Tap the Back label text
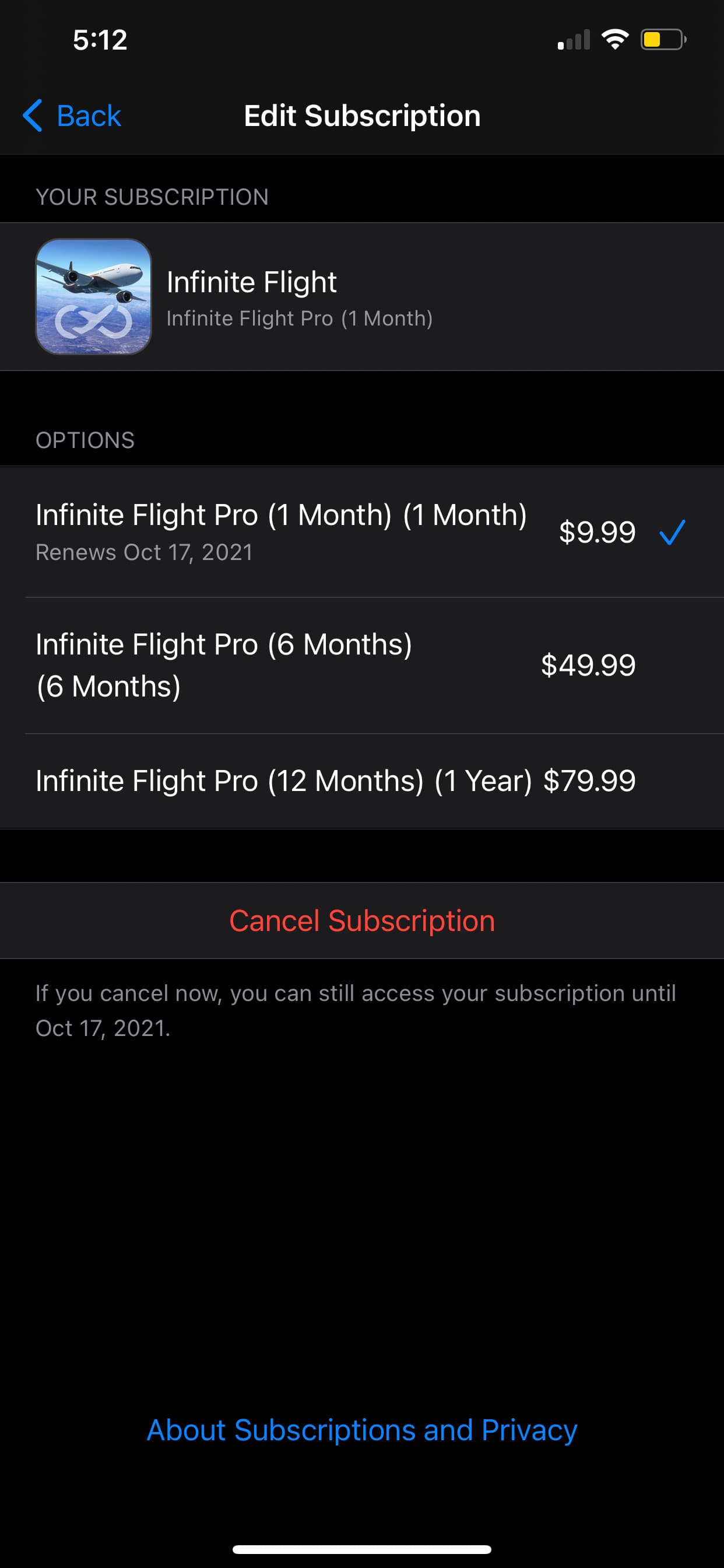 (89, 116)
